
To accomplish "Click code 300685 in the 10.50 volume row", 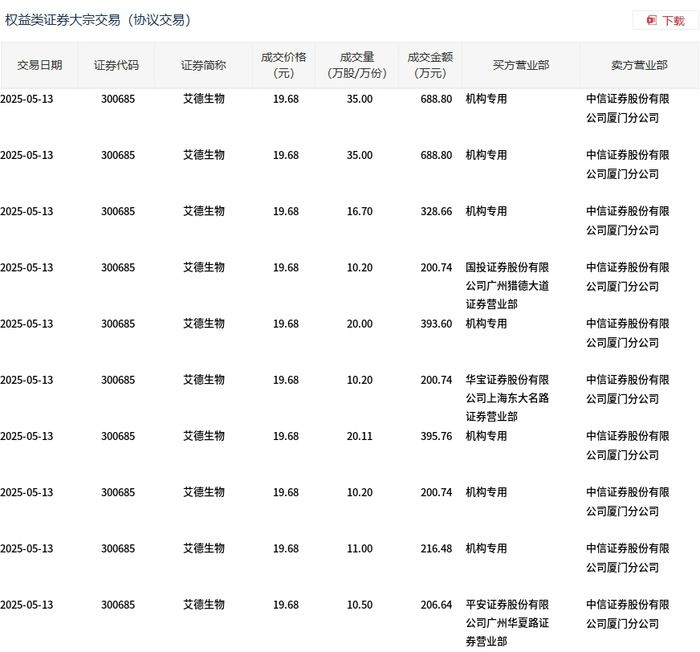I will click(118, 605).
